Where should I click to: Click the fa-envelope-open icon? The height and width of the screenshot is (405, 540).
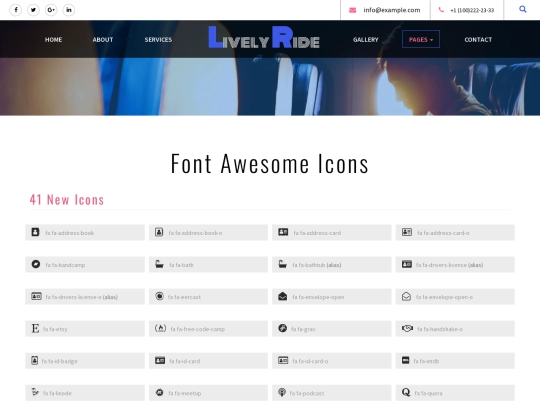coord(282,296)
